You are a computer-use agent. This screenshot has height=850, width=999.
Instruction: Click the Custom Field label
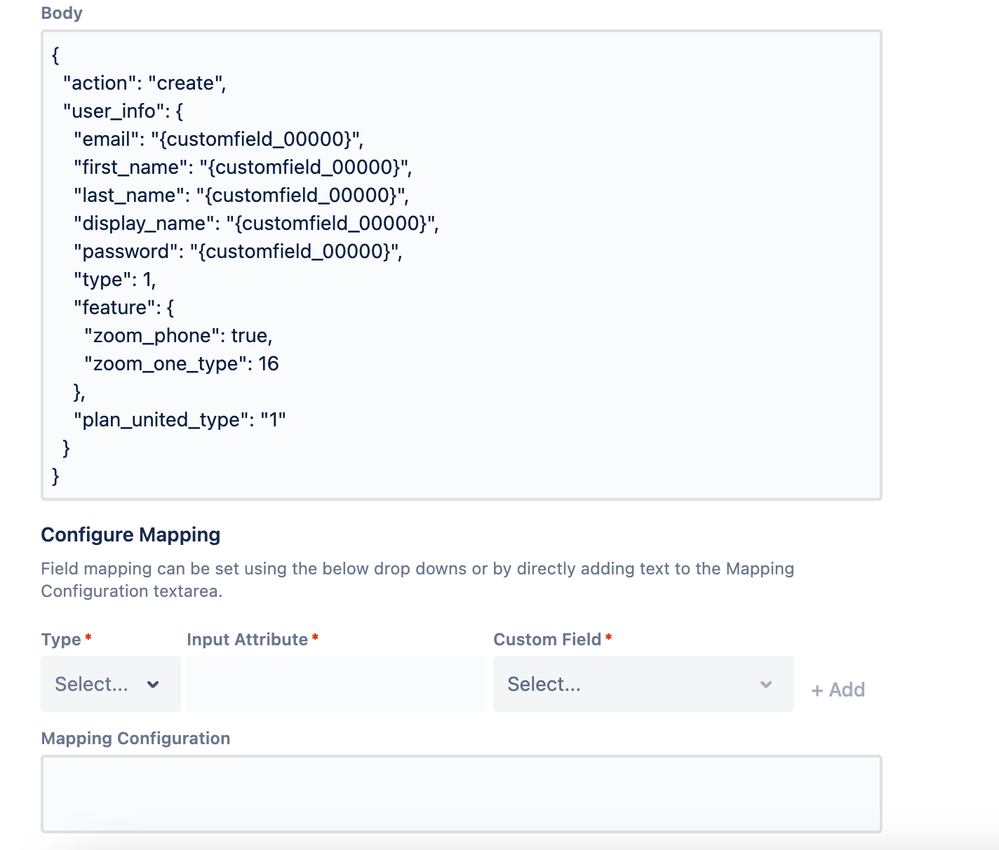click(x=547, y=639)
